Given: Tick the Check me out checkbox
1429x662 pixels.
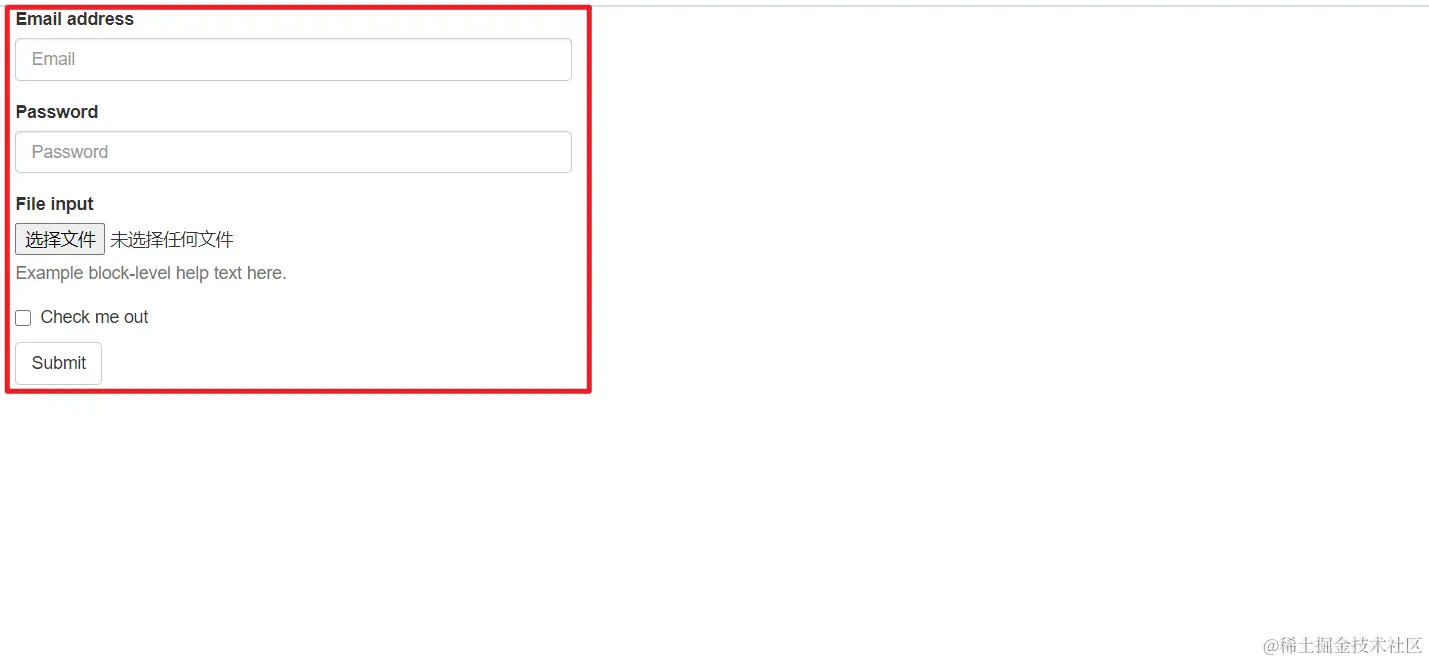Looking at the screenshot, I should 23,318.
